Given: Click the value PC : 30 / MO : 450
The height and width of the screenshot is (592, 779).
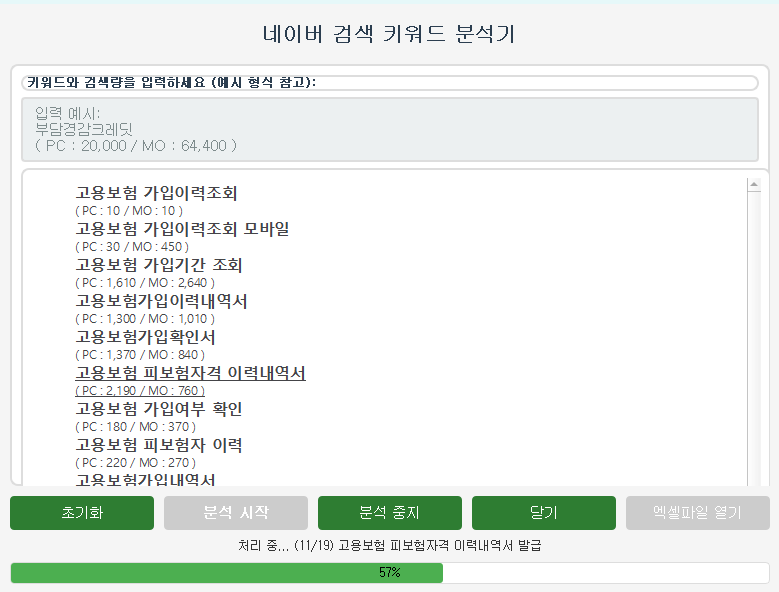Looking at the screenshot, I should click(x=132, y=247).
